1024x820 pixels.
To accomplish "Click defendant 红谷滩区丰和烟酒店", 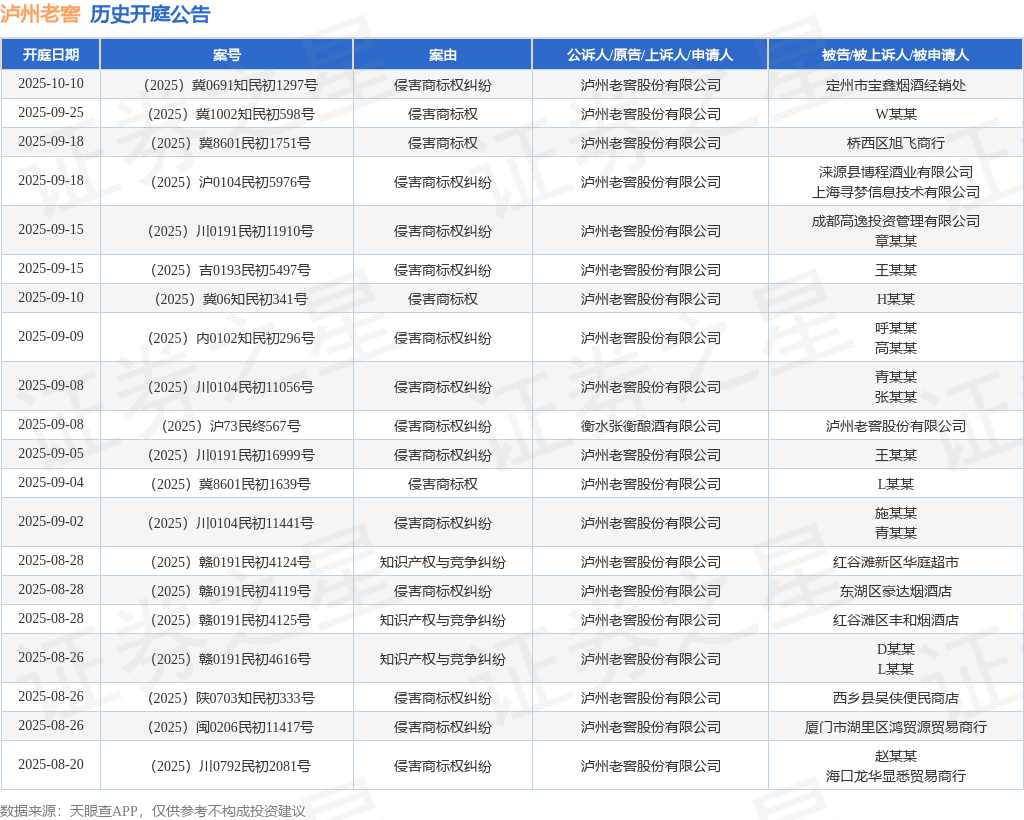I will (895, 620).
